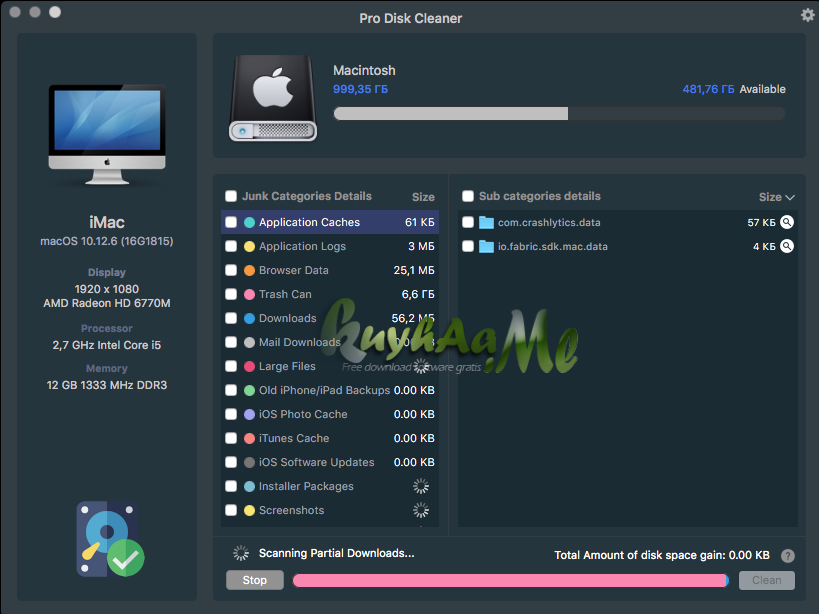The width and height of the screenshot is (819, 614).
Task: Check the iOS Photo Cache checkbox
Action: [231, 414]
